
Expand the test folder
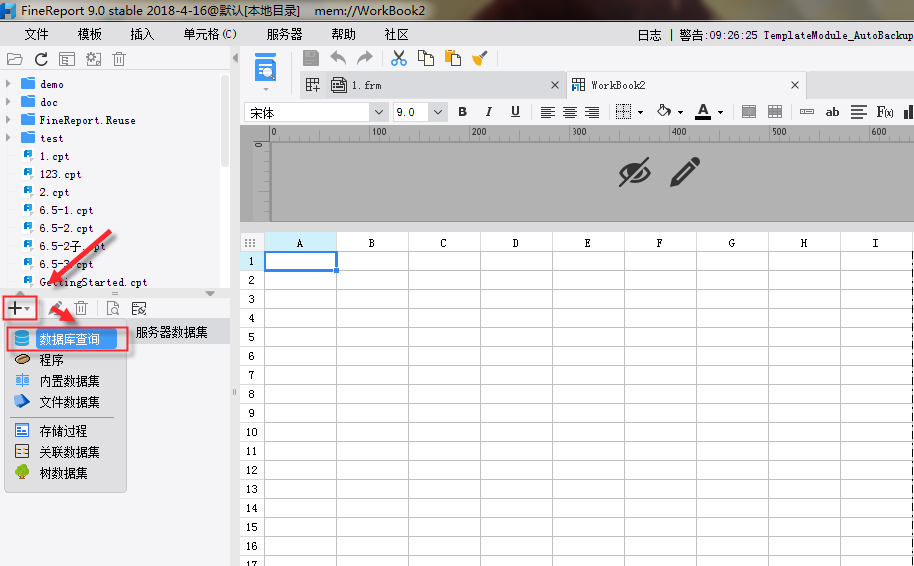8,138
